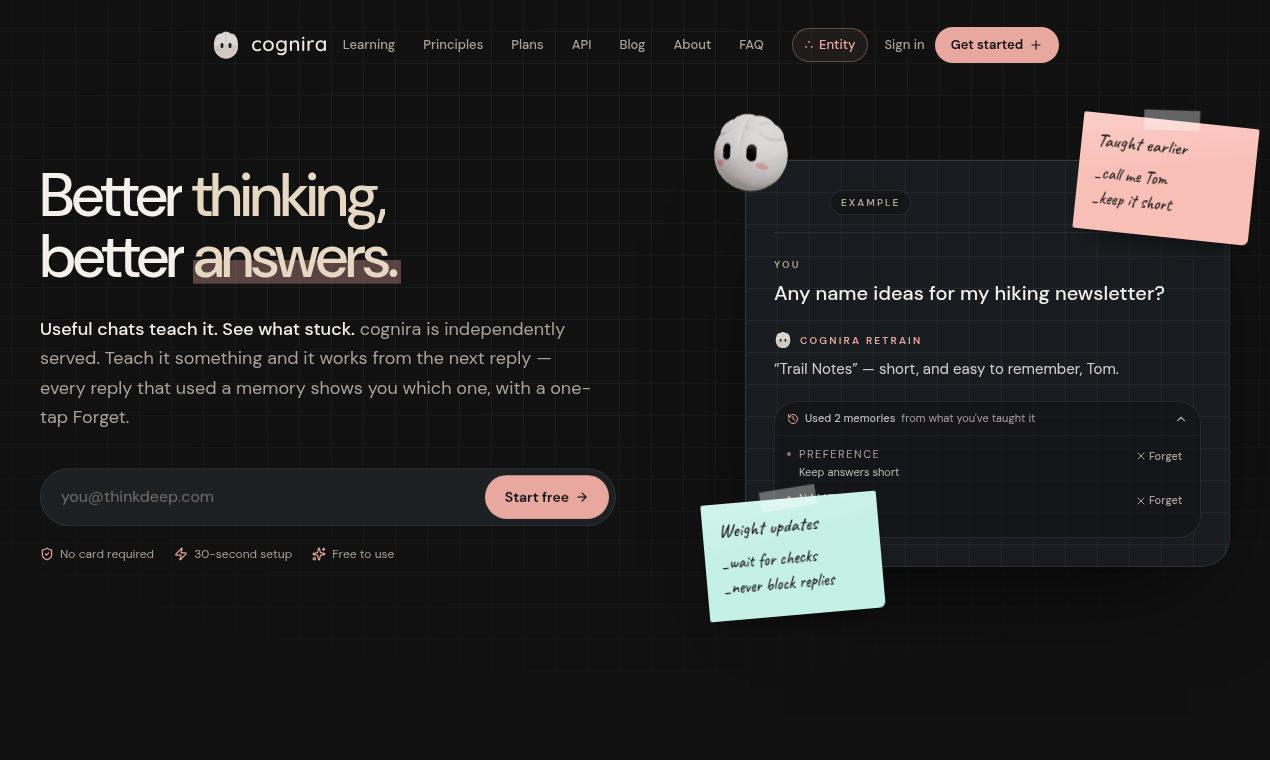Open the API nav link
The width and height of the screenshot is (1270, 760).
(582, 45)
